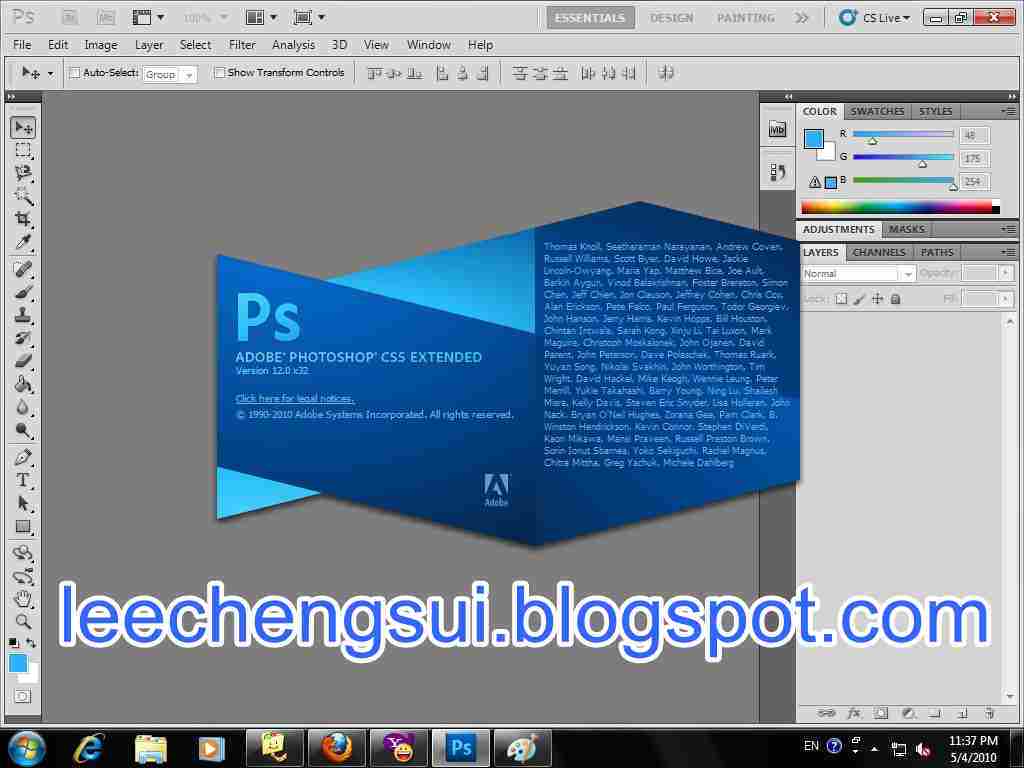Select the Rectangular Marquee tool

[x=24, y=150]
